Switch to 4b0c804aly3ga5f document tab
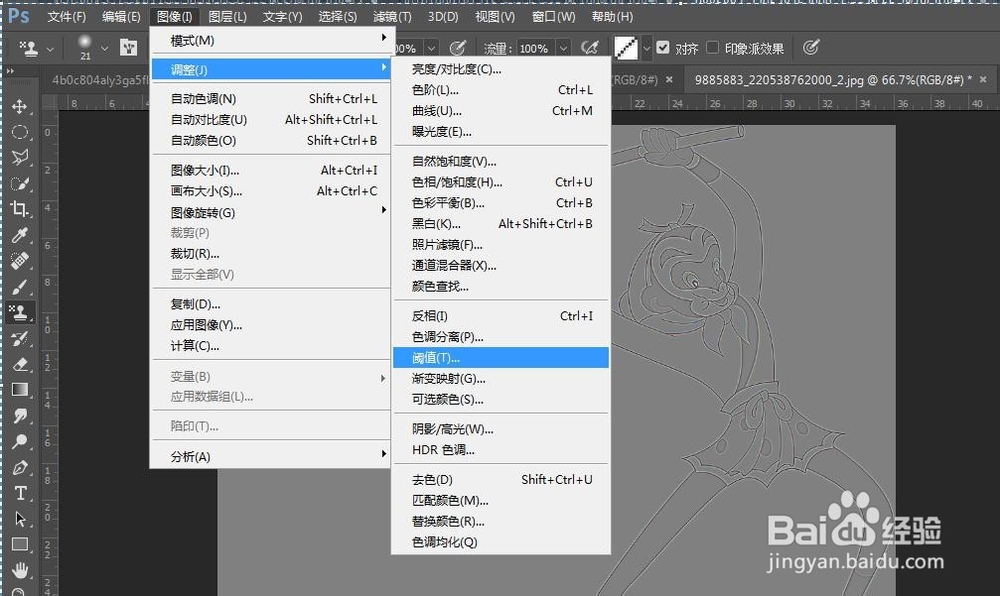This screenshot has height=596, width=1000. [100, 80]
